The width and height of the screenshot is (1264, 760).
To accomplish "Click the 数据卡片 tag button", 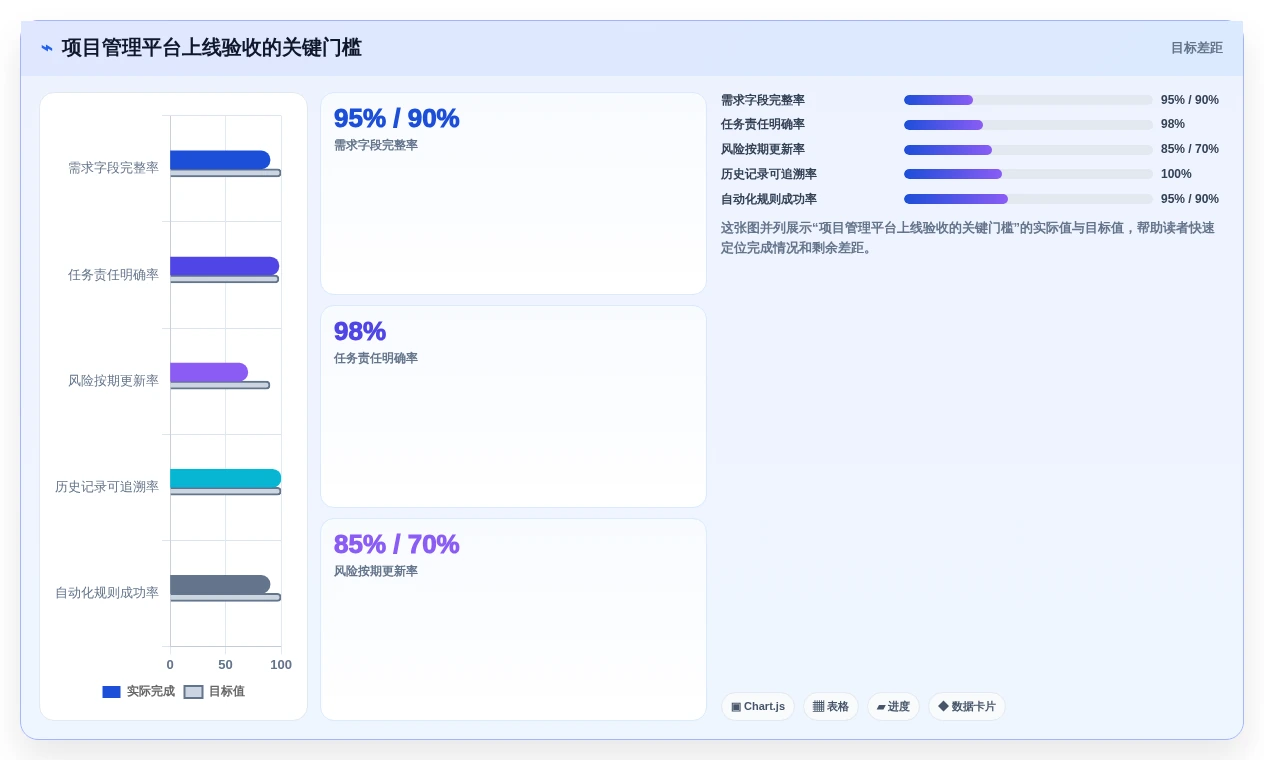I will tap(967, 706).
